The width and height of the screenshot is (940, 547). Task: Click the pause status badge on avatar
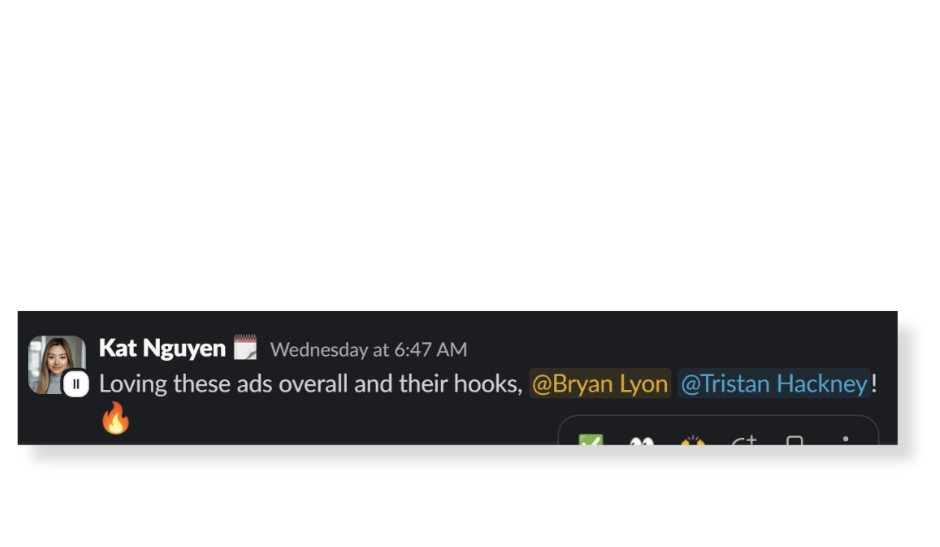point(76,384)
